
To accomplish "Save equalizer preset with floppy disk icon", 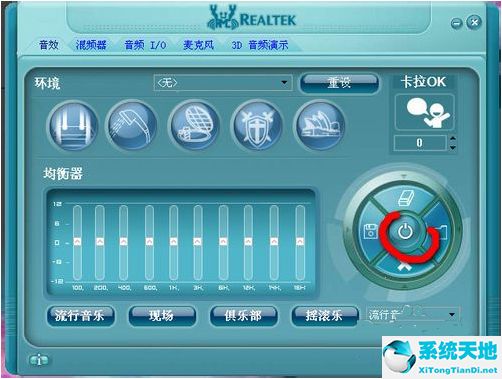I will (x=370, y=231).
